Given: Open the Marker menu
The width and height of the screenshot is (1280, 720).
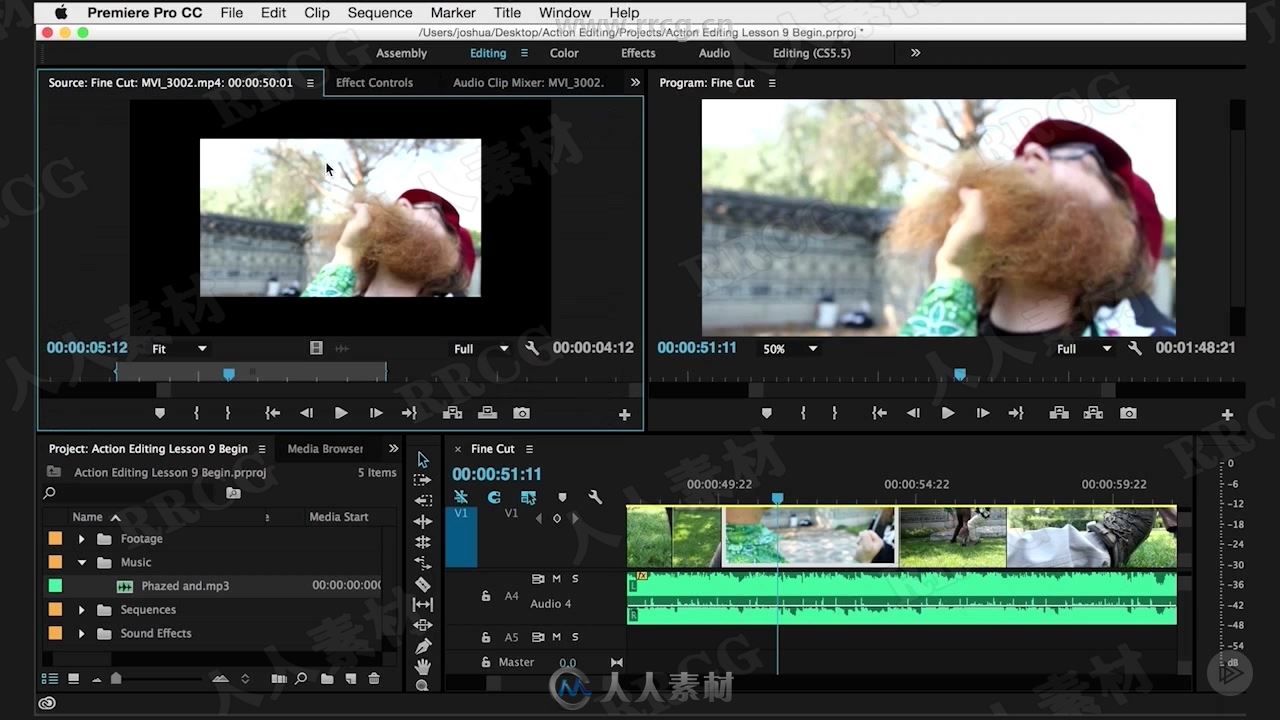Looking at the screenshot, I should coord(453,13).
